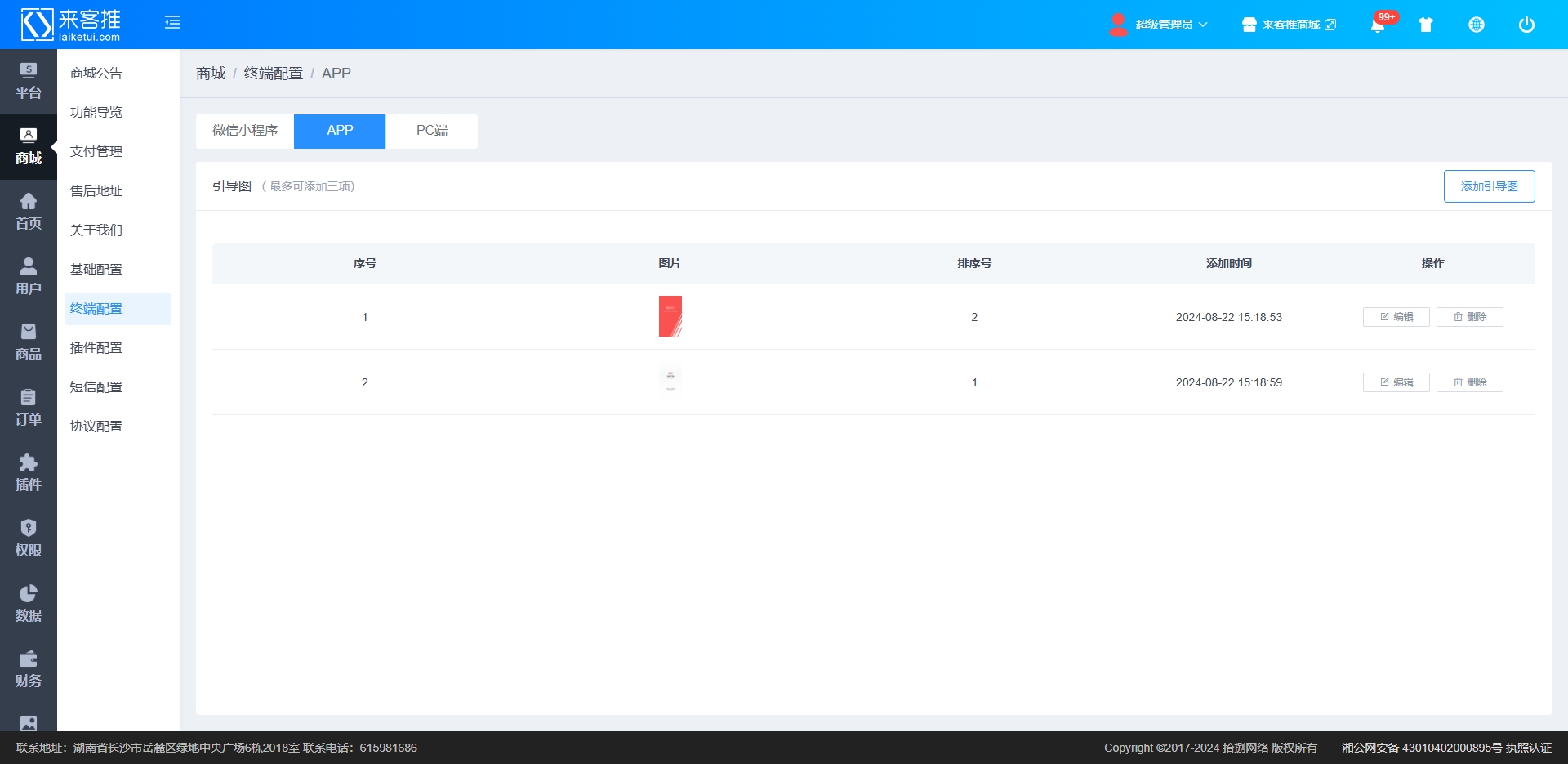Open the 财务 finance section
Viewport: 1568px width, 764px height.
point(29,669)
